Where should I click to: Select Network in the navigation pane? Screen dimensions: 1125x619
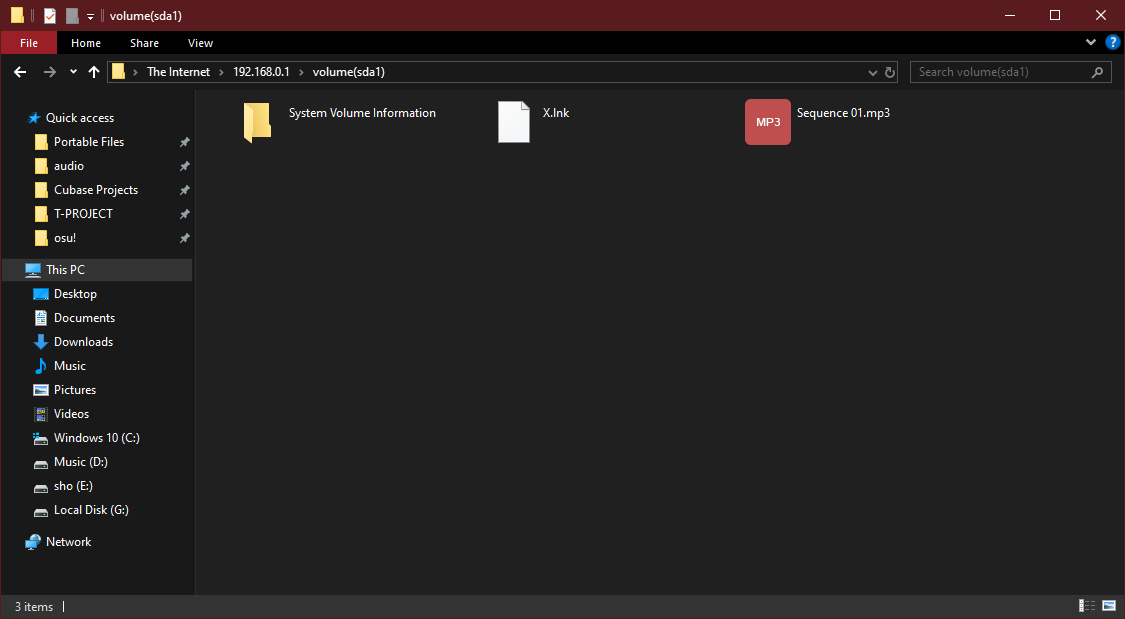[x=68, y=542]
